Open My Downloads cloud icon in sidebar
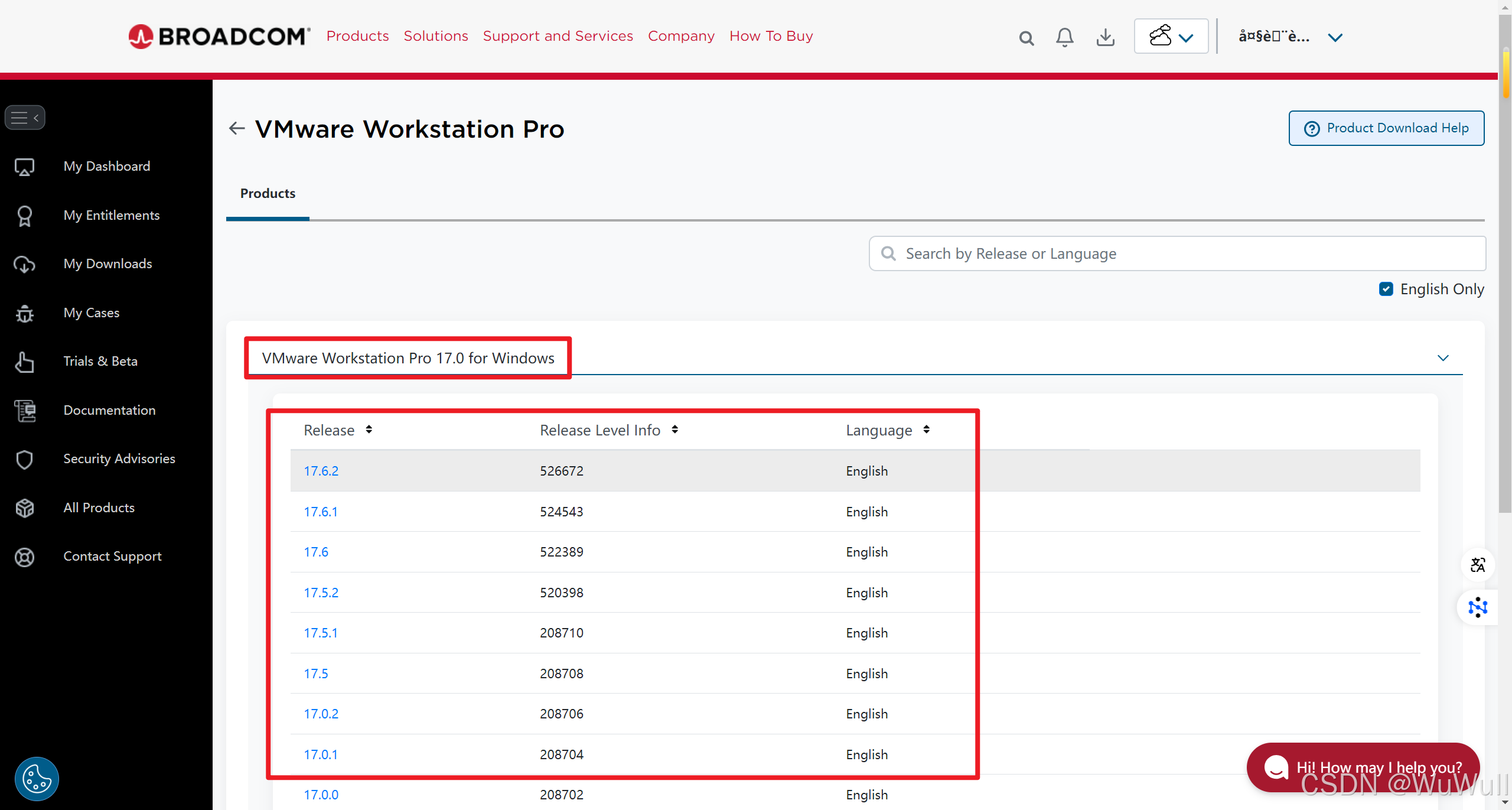 [24, 264]
